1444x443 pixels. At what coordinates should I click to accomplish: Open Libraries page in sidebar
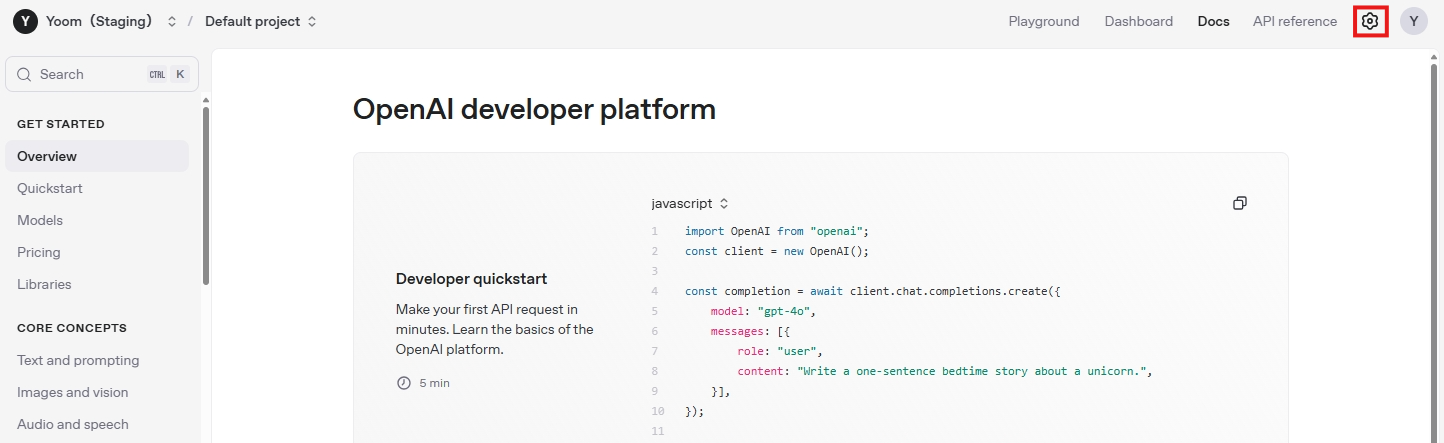[x=44, y=284]
